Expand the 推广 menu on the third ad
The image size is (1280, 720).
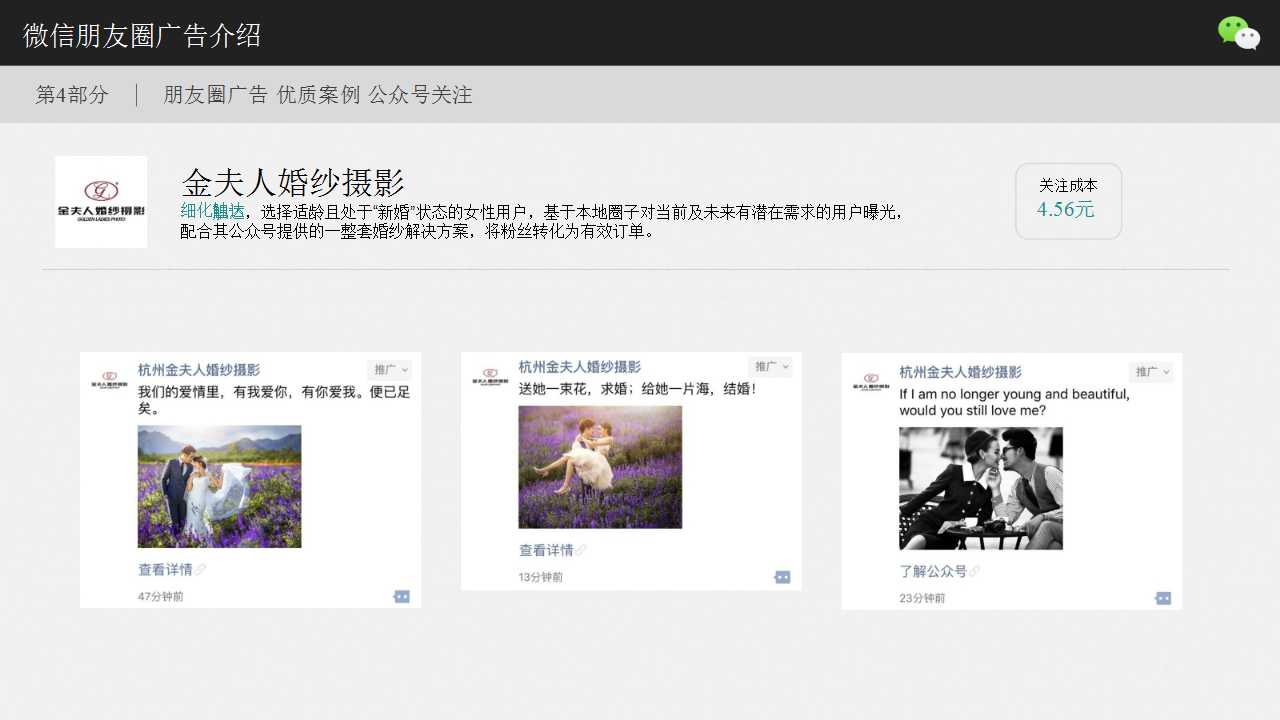[1151, 372]
